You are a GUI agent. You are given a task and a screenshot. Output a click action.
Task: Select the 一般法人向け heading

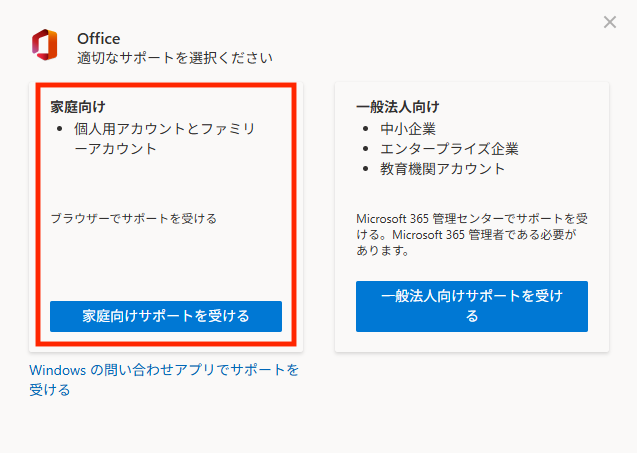tap(398, 107)
